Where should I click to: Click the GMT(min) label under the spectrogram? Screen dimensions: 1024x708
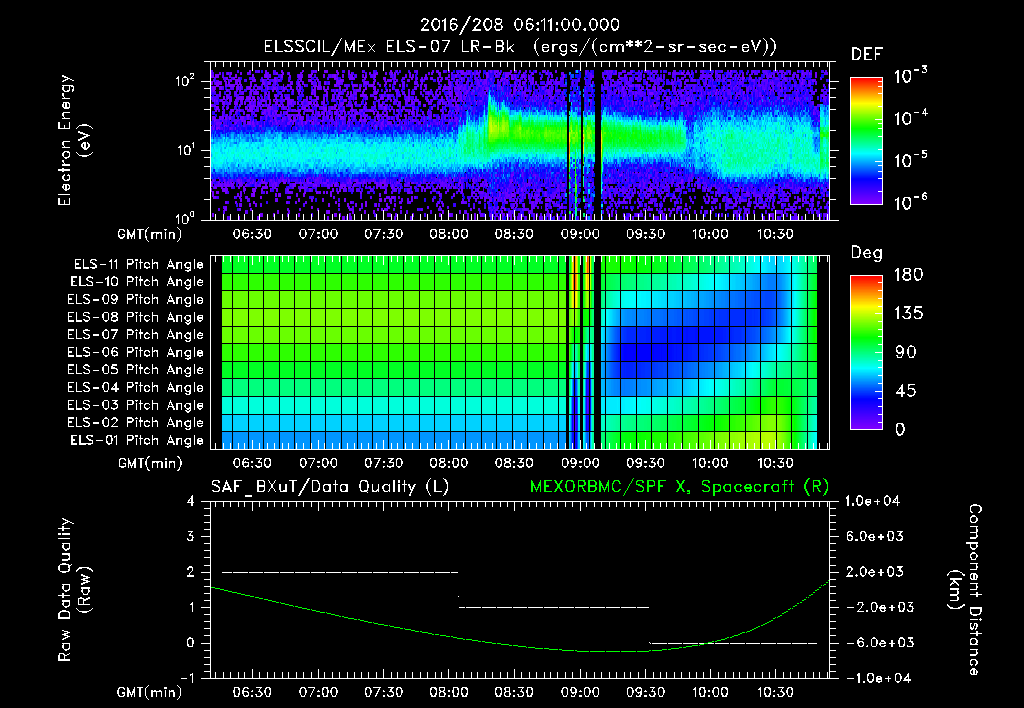[x=149, y=234]
